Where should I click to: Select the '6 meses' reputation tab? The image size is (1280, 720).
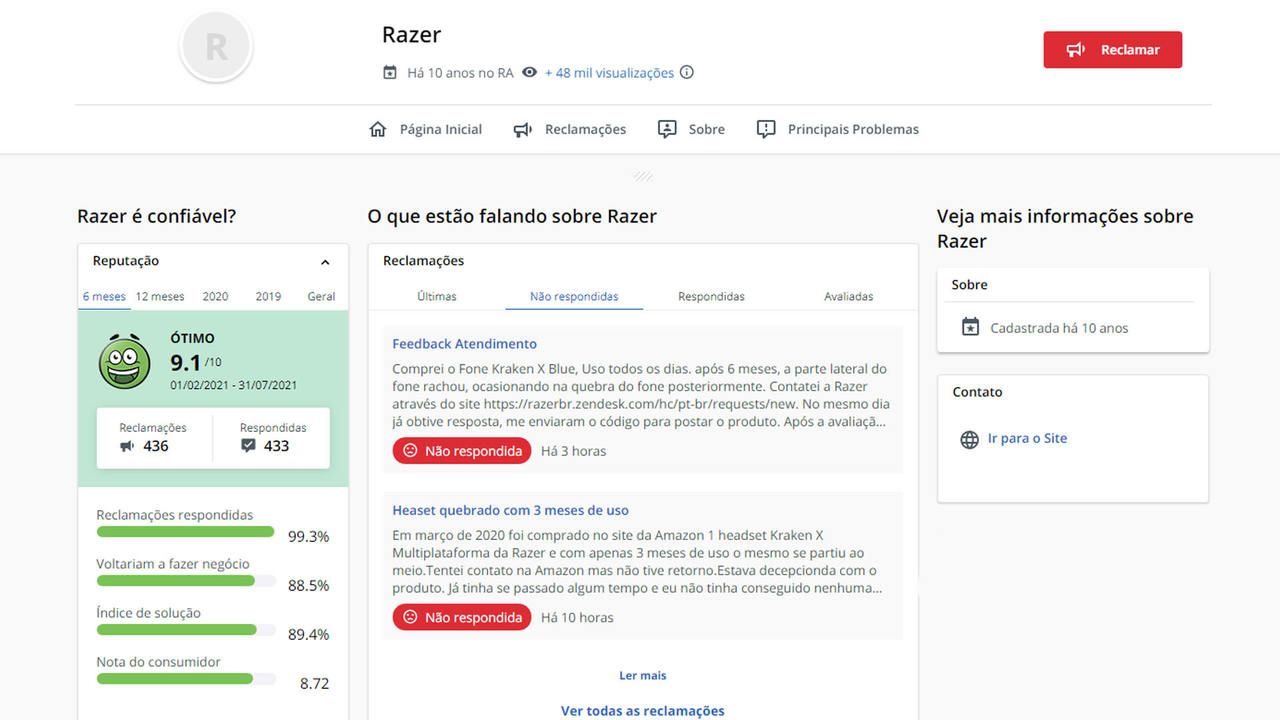click(104, 297)
